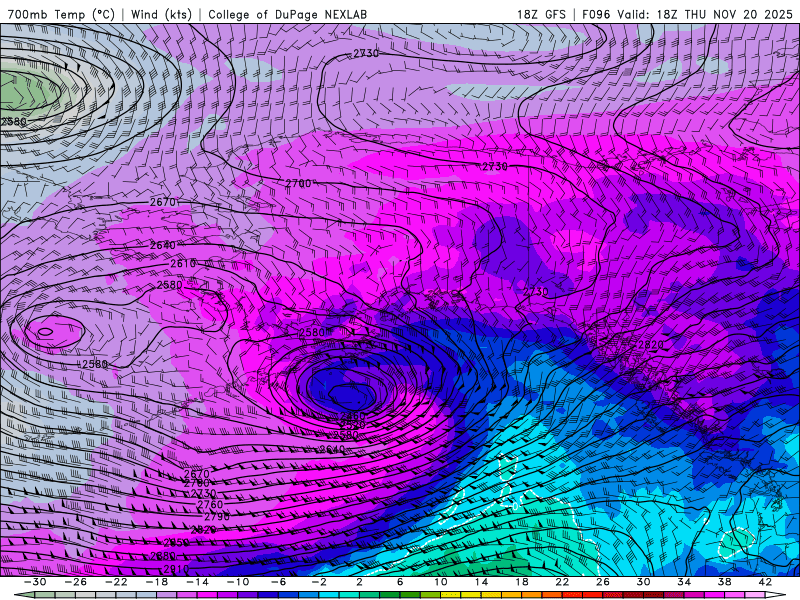Click the -26 color scale label
This screenshot has width=800, height=600.
76,582
